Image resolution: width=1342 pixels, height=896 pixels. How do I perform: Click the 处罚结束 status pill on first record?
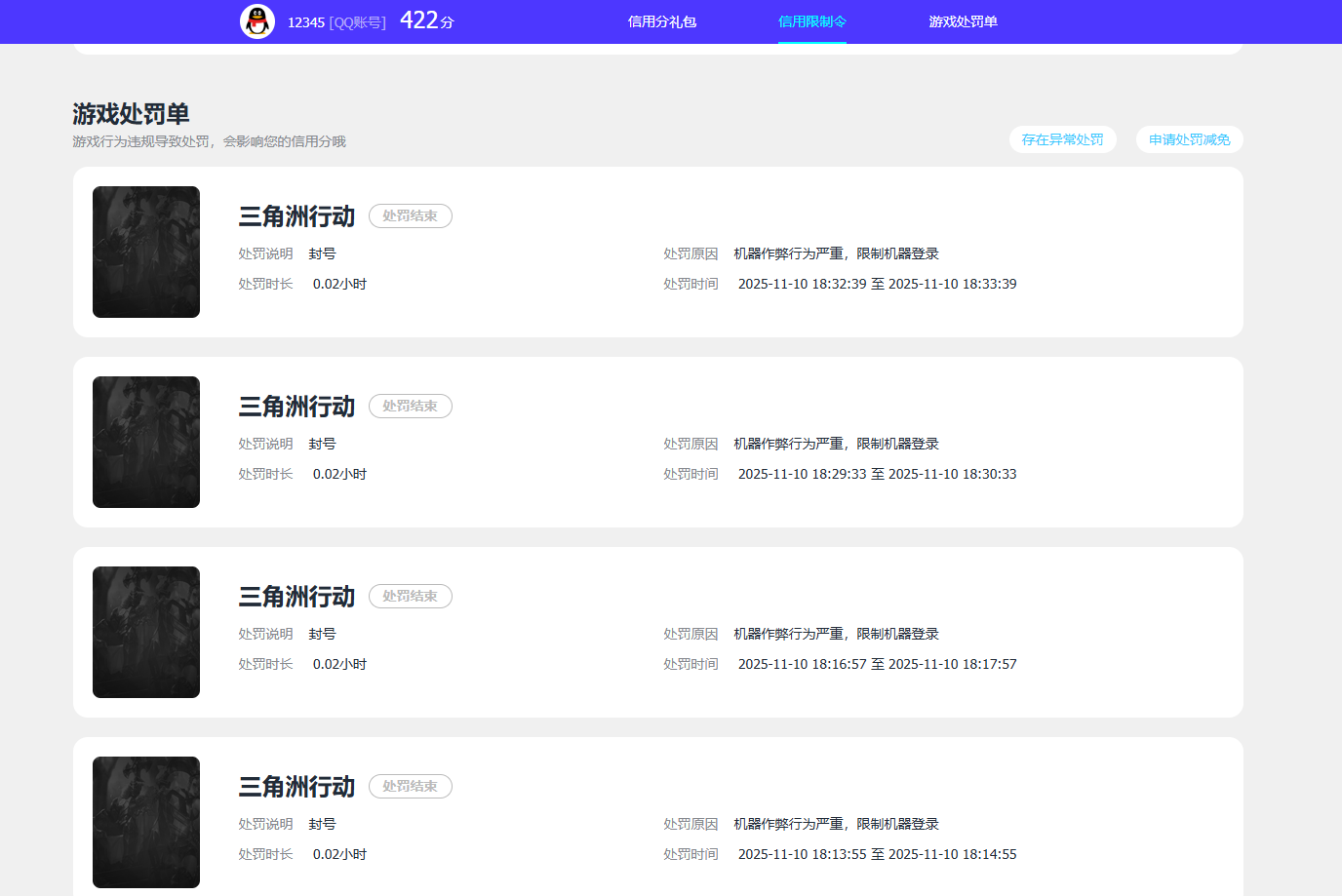click(x=410, y=215)
